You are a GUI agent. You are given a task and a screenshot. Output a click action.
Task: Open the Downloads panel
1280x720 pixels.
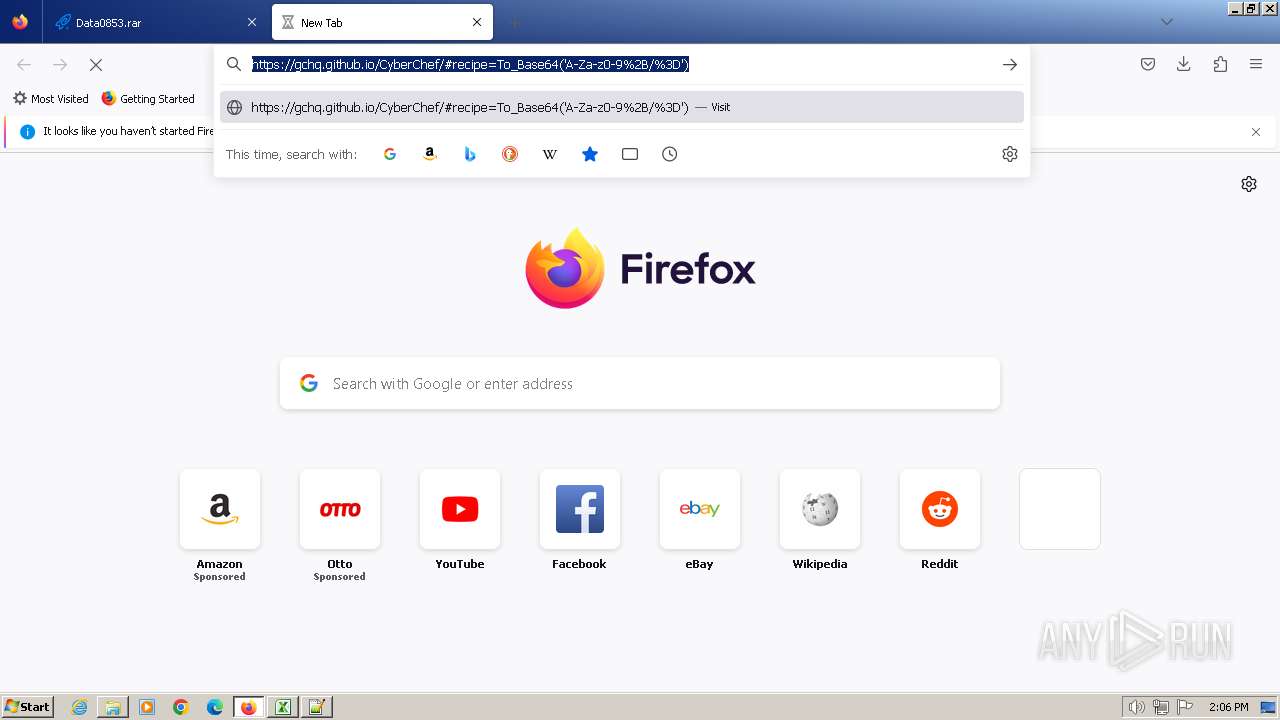1184,64
